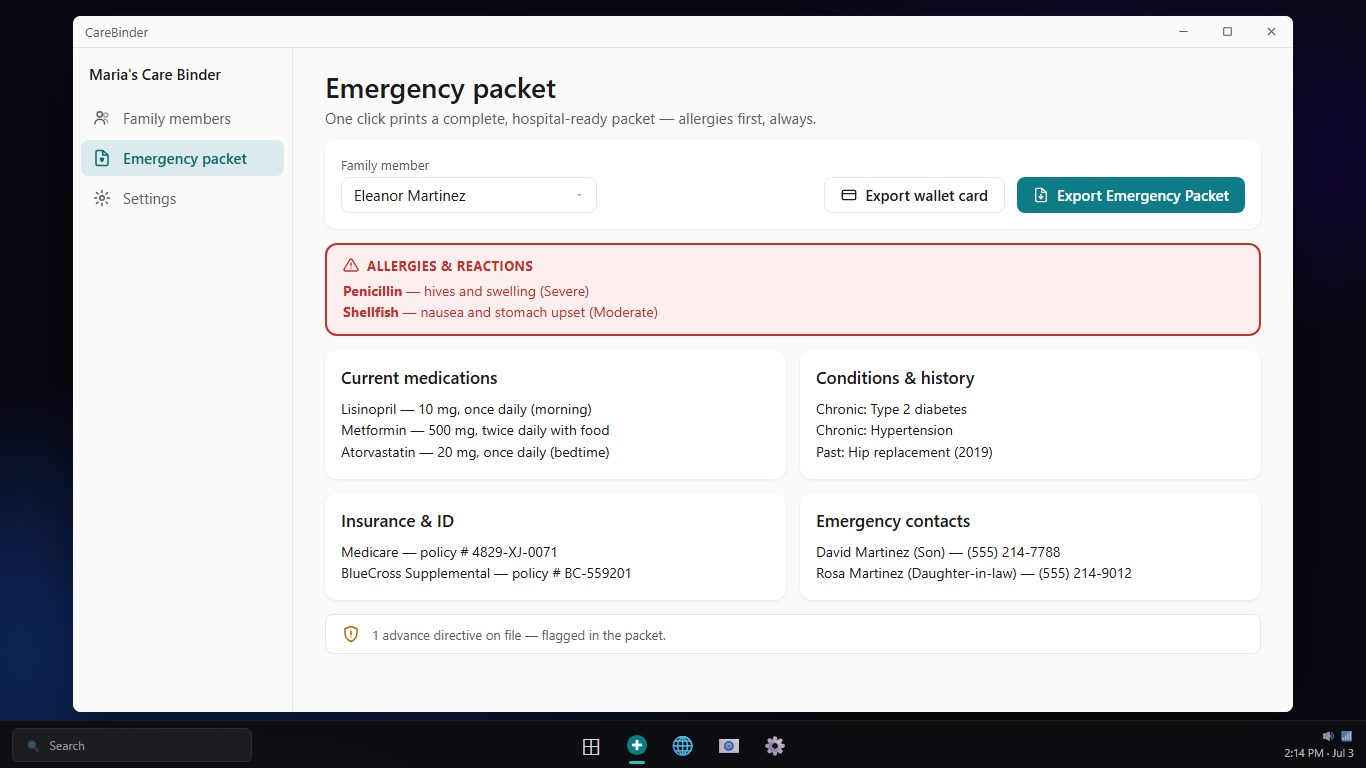Click the Search box in the taskbar

point(132,745)
